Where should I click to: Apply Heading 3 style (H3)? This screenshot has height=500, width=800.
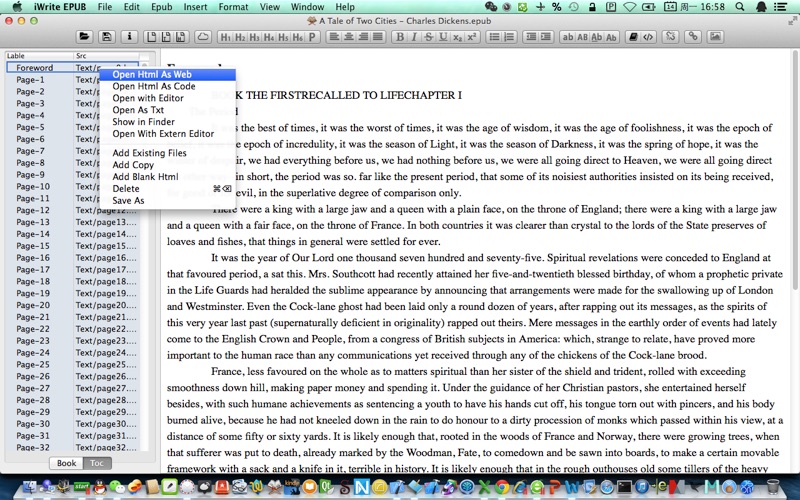coord(254,37)
